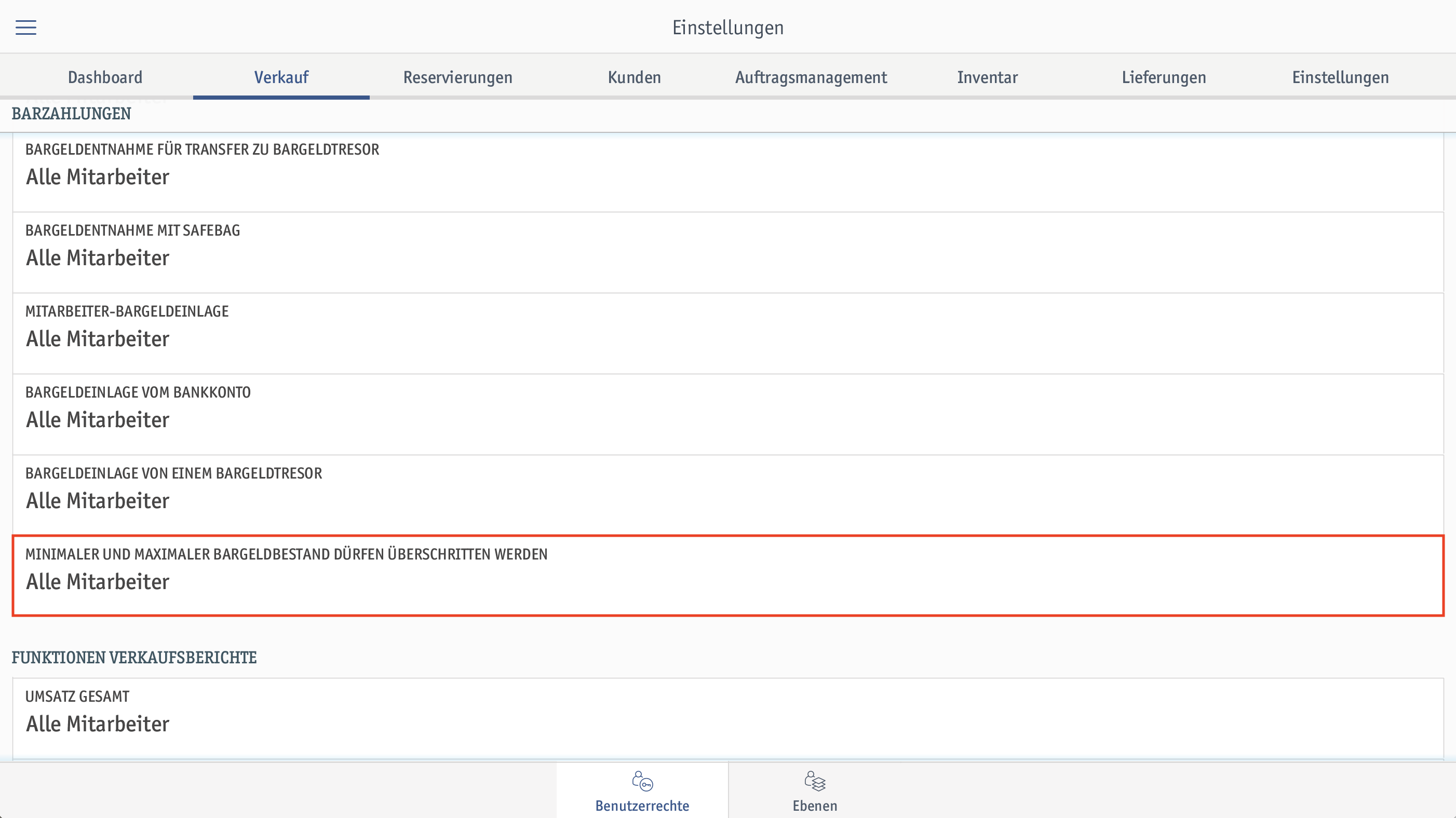Click the Einstellungen page title
Viewport: 1456px width, 818px height.
(x=728, y=28)
